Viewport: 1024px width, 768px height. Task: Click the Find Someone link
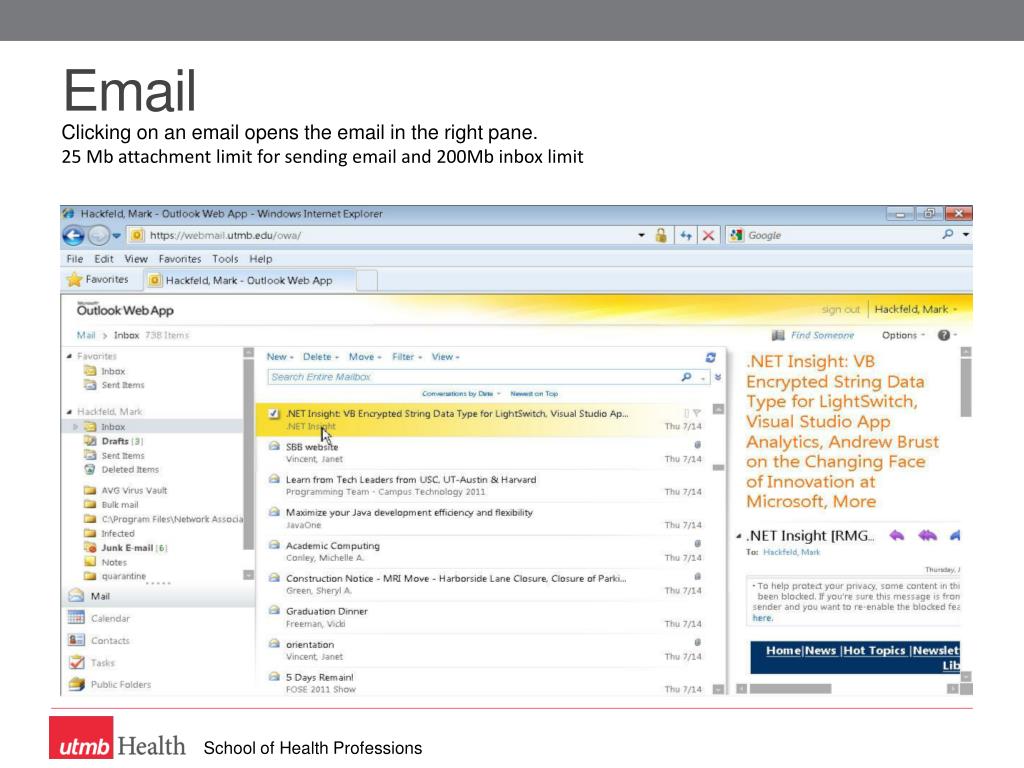click(x=822, y=335)
